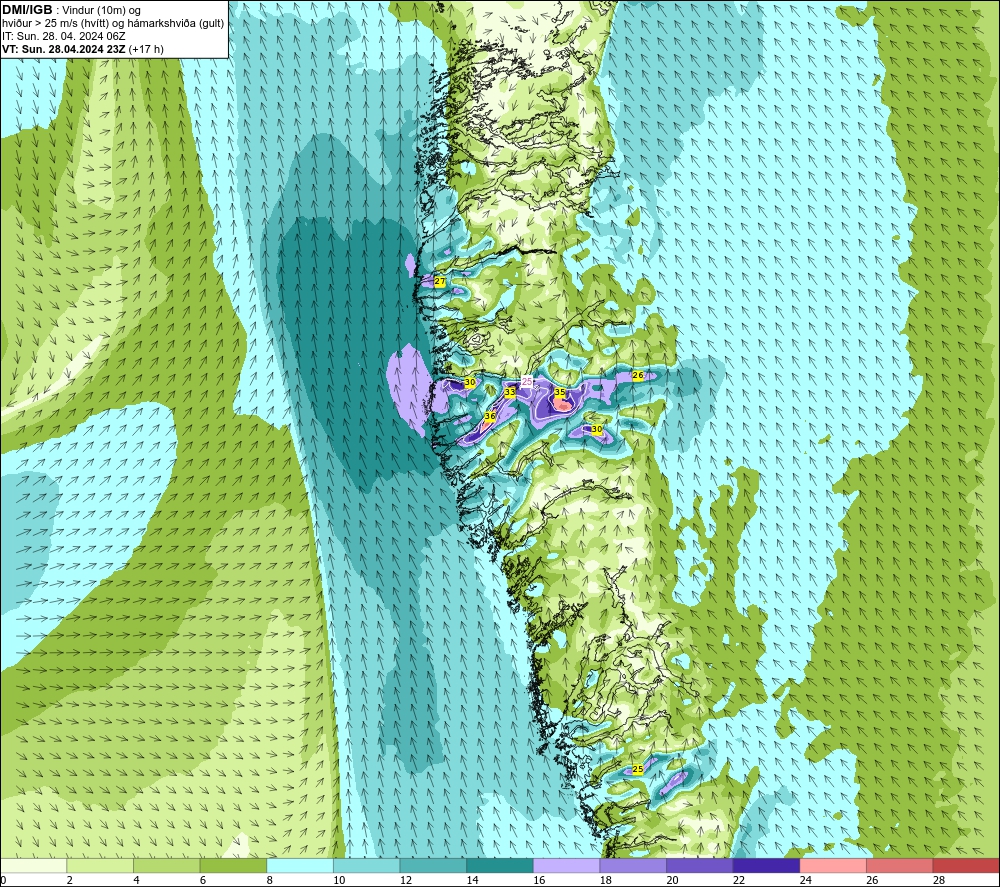The width and height of the screenshot is (1000, 887).
Task: Click legend scale number 12
Action: [406, 880]
